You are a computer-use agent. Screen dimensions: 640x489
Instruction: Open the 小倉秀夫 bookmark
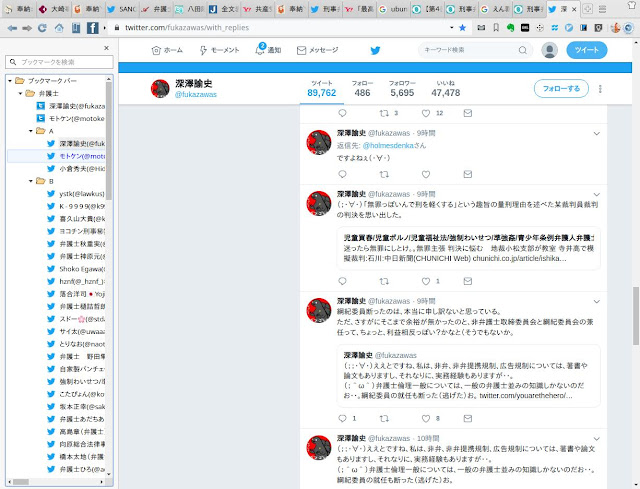pos(77,169)
